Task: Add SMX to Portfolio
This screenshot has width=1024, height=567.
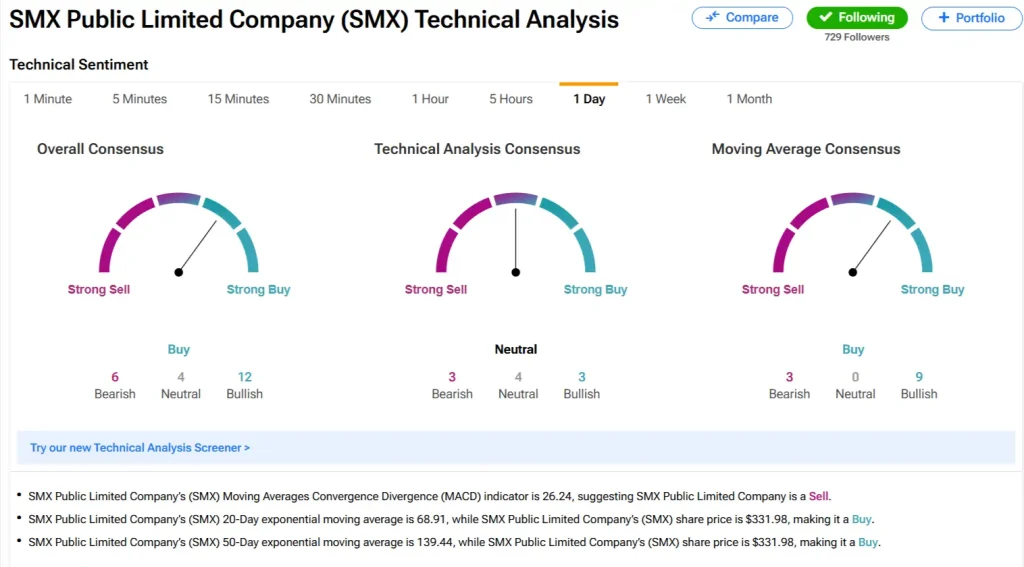Action: point(972,18)
